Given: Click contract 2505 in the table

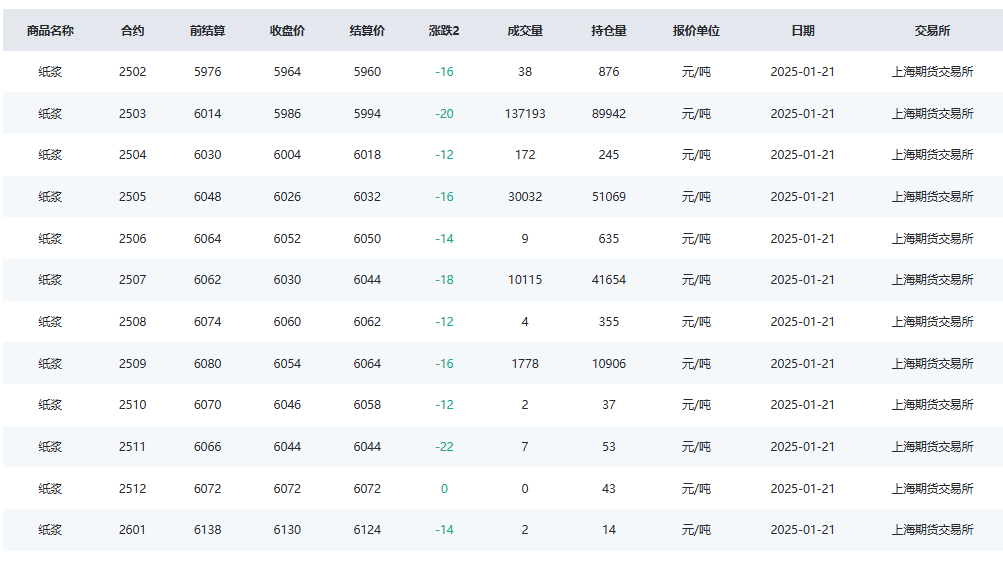Looking at the screenshot, I should tap(132, 197).
